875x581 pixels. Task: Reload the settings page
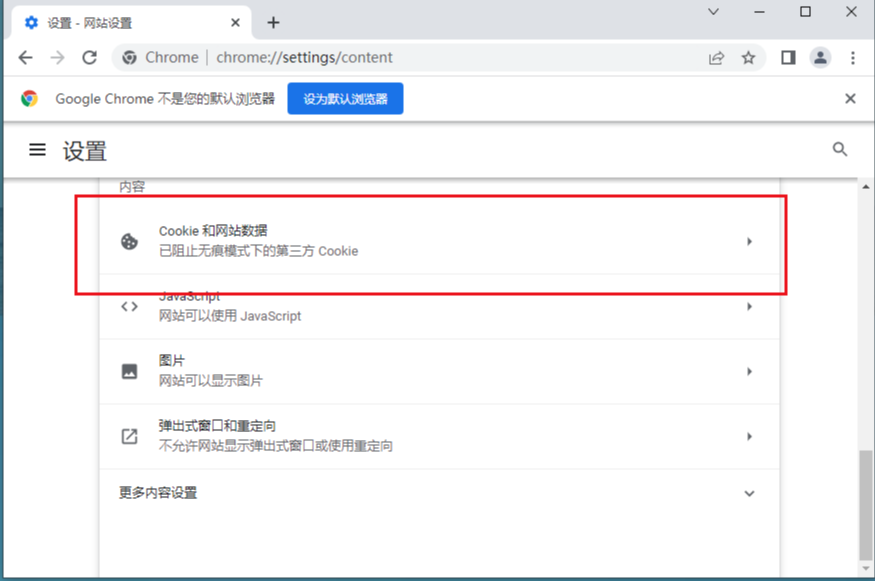[x=90, y=57]
